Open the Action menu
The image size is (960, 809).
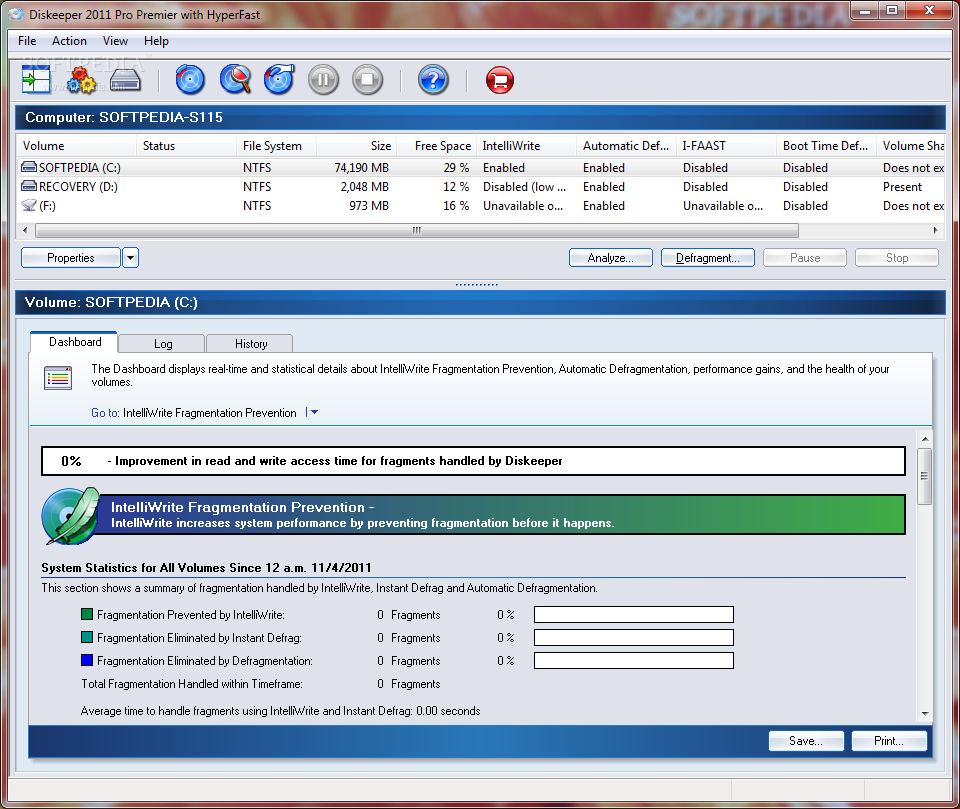point(69,41)
